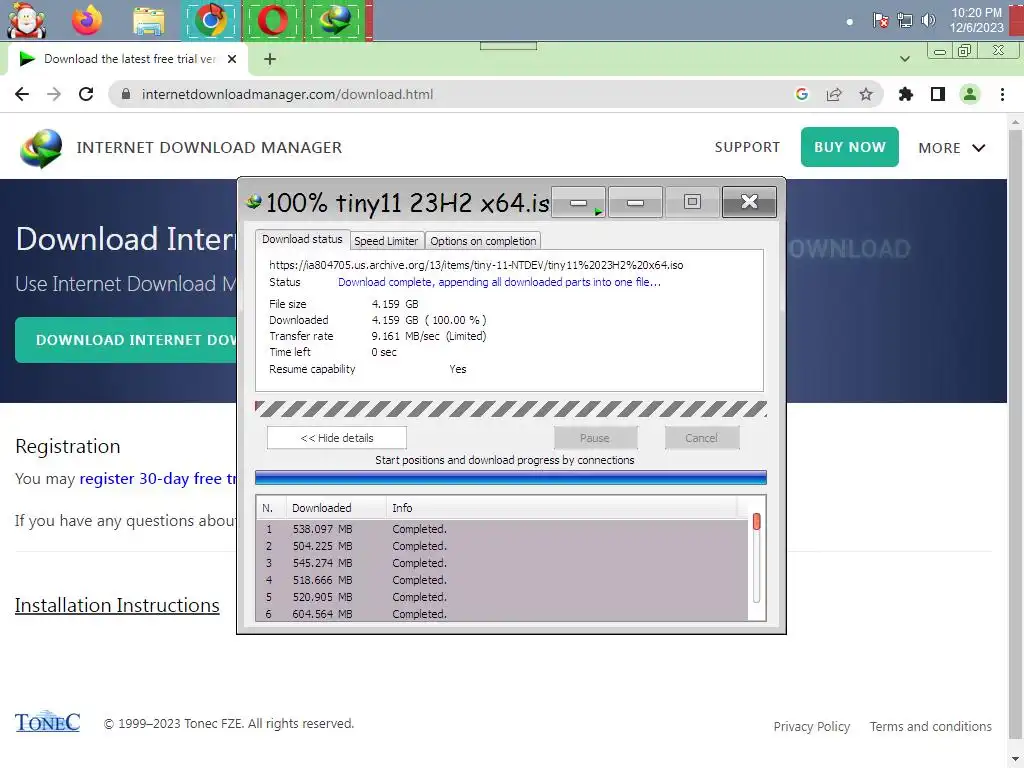This screenshot has height=768, width=1024.
Task: Select connection row 3 with 545.274 MB
Action: point(502,563)
